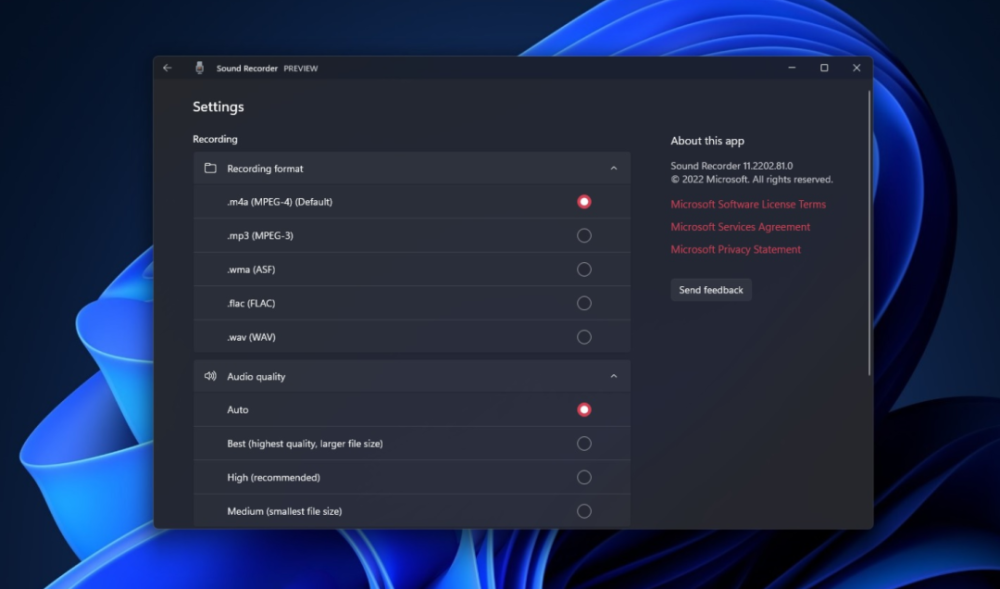Click the Send feedback button
1000x589 pixels.
tap(711, 290)
